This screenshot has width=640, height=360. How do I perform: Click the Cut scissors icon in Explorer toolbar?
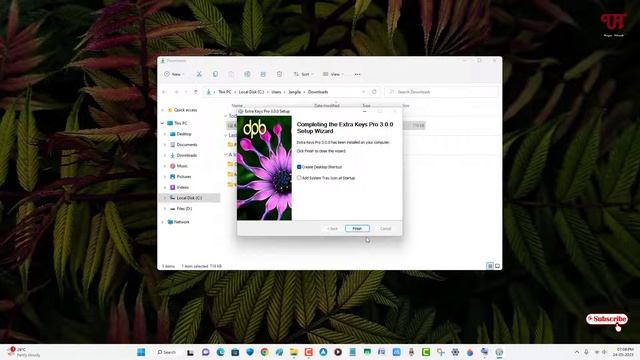pyautogui.click(x=199, y=74)
